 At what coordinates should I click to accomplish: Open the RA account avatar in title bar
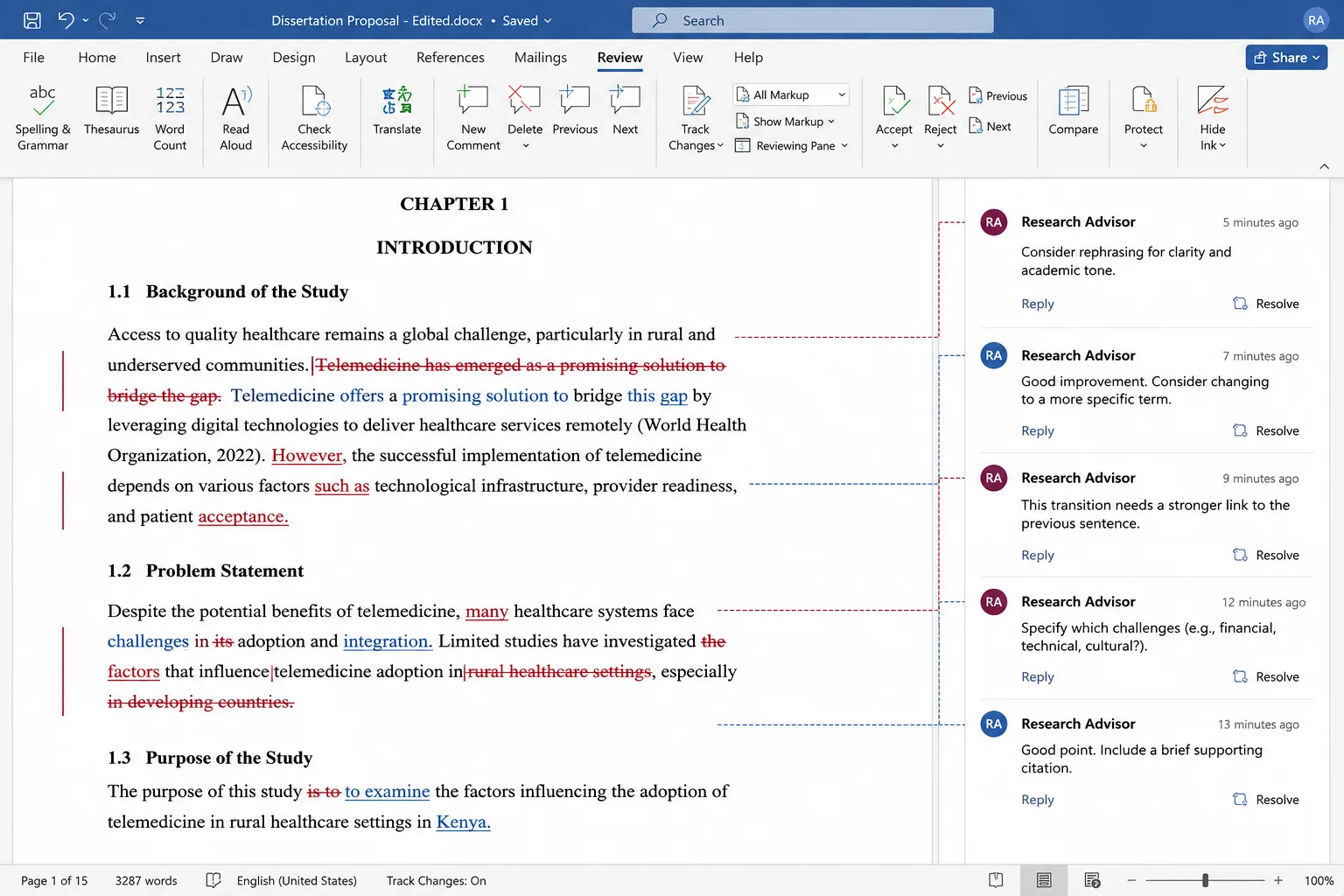tap(1316, 20)
